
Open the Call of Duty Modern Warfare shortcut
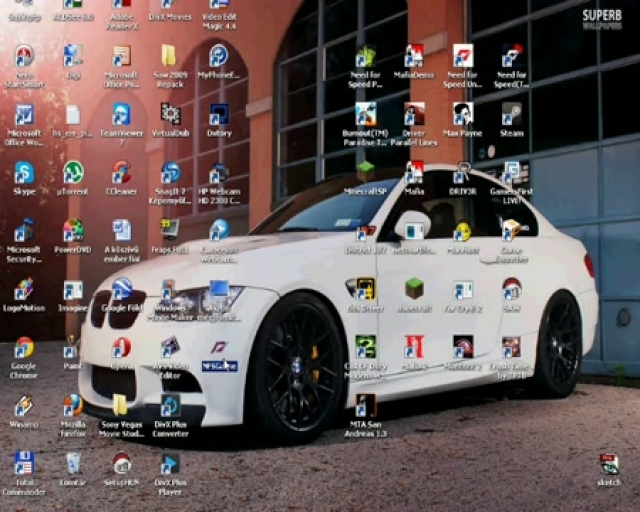(x=365, y=347)
